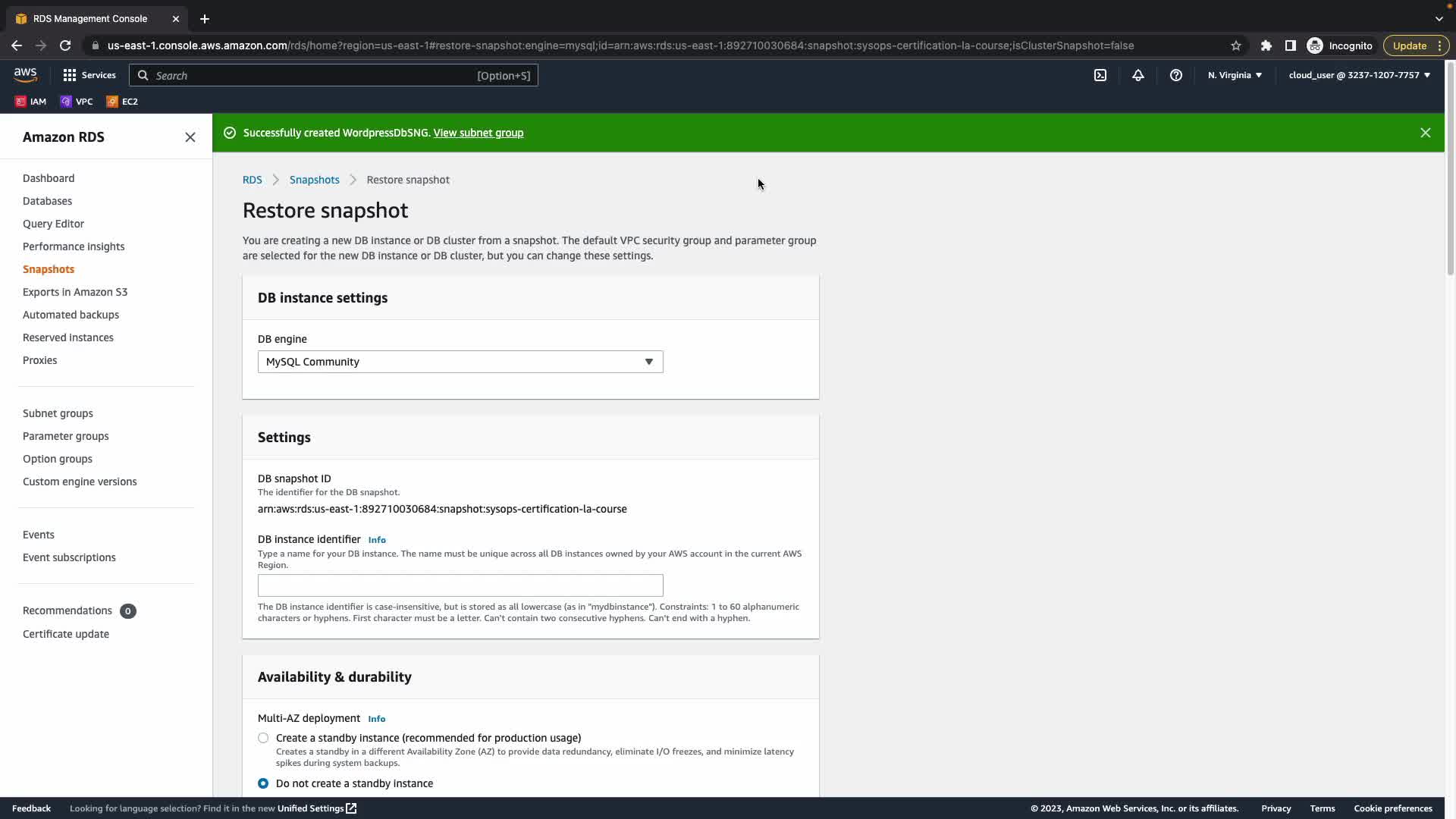This screenshot has height=819, width=1456.
Task: Expand the DB engine MySQL Community dropdown
Action: tap(460, 362)
